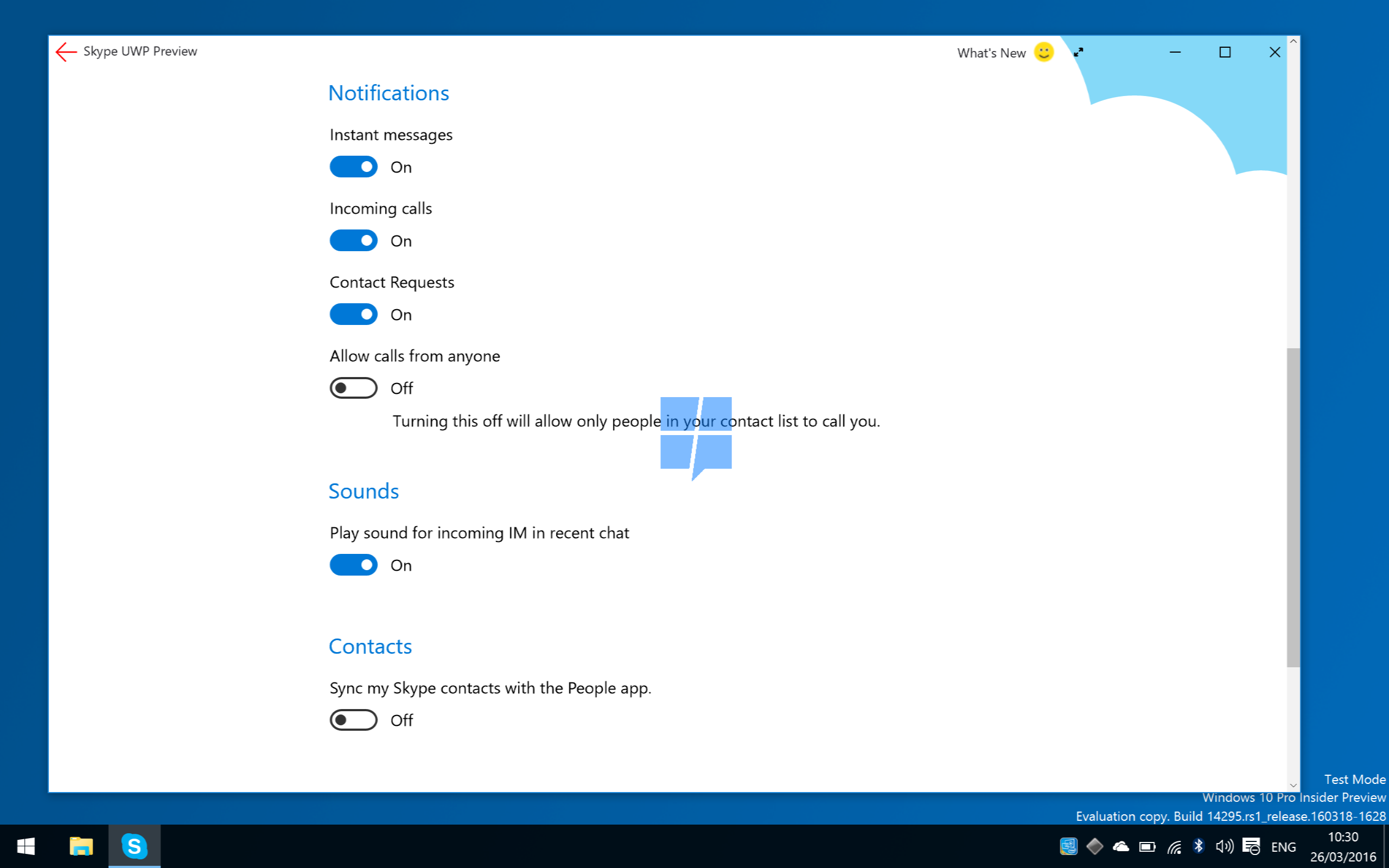Image resolution: width=1389 pixels, height=868 pixels.
Task: Check the battery status tray icon
Action: click(1147, 847)
